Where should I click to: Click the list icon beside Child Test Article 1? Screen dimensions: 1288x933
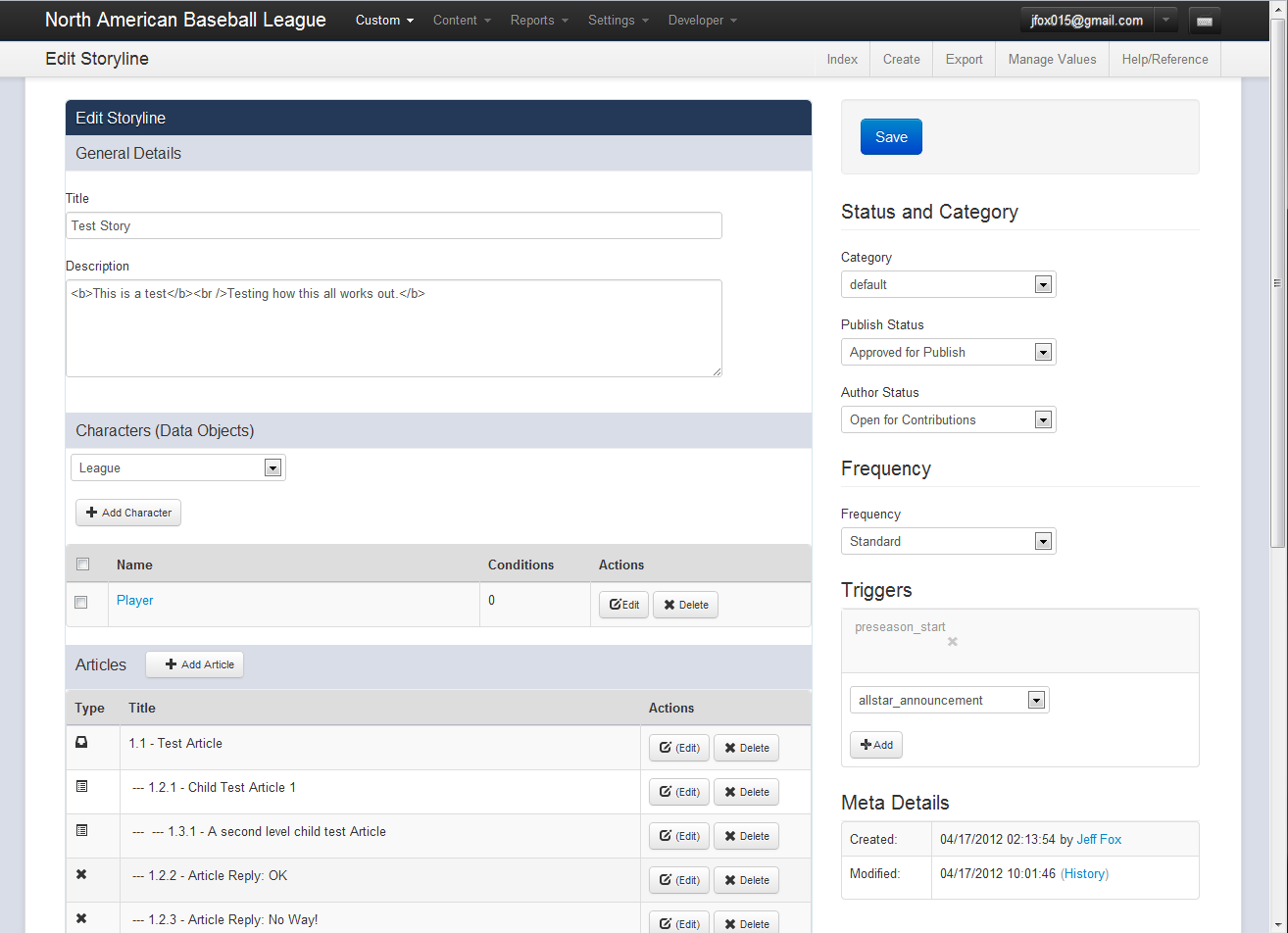click(x=81, y=786)
